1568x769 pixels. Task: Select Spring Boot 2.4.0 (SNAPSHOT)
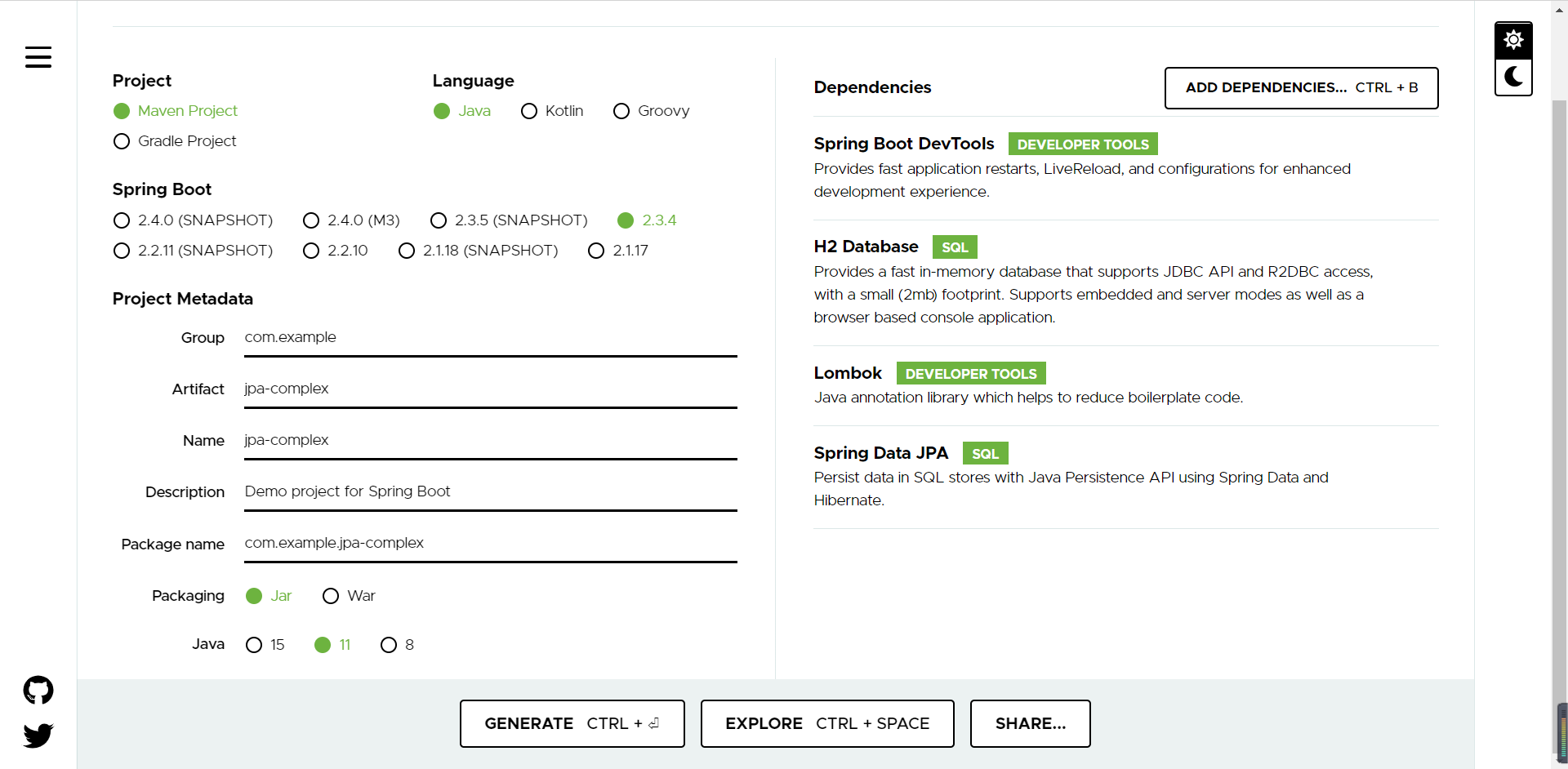[x=193, y=220]
